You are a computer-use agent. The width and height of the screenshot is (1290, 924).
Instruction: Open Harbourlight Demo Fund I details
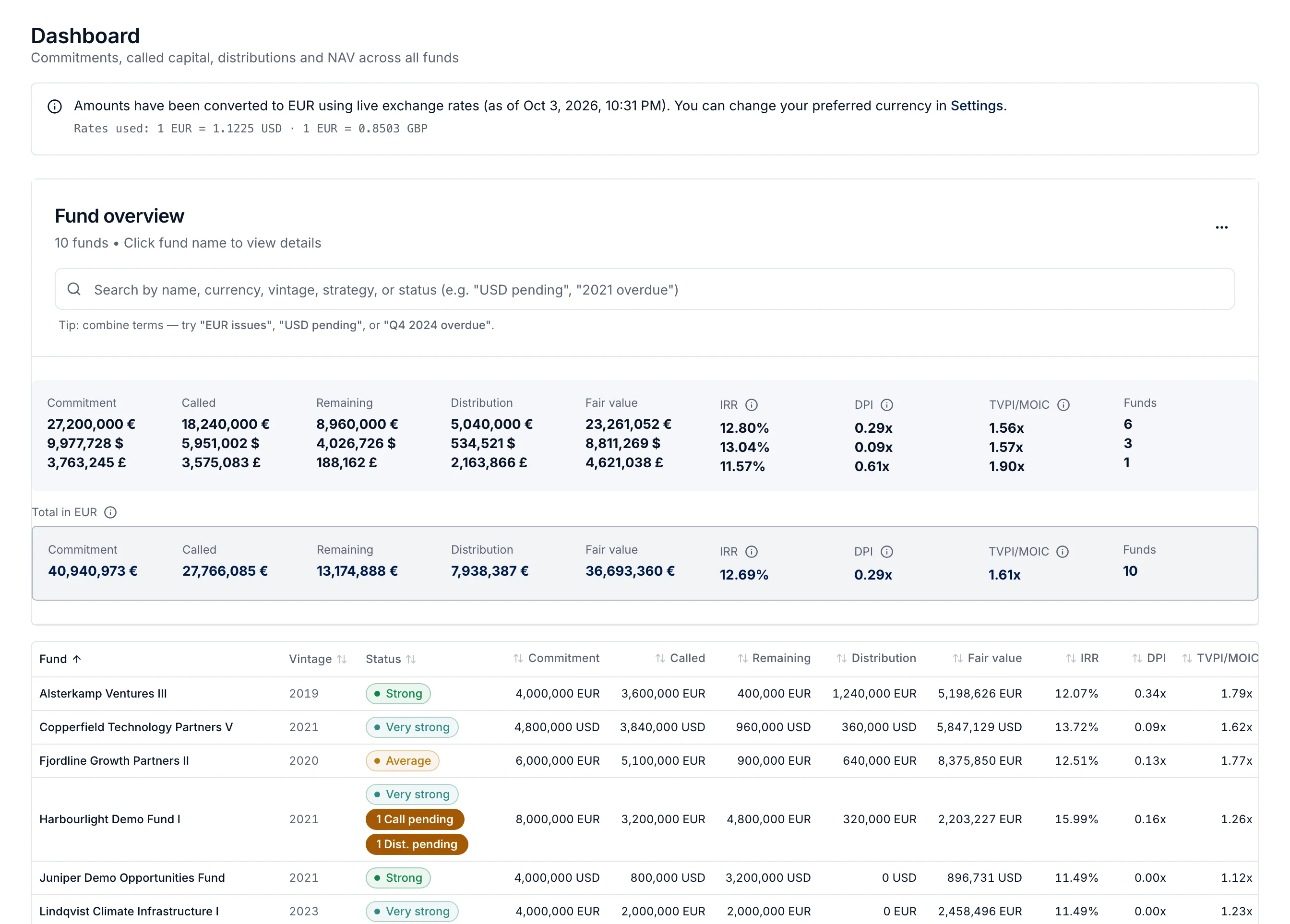tap(110, 819)
